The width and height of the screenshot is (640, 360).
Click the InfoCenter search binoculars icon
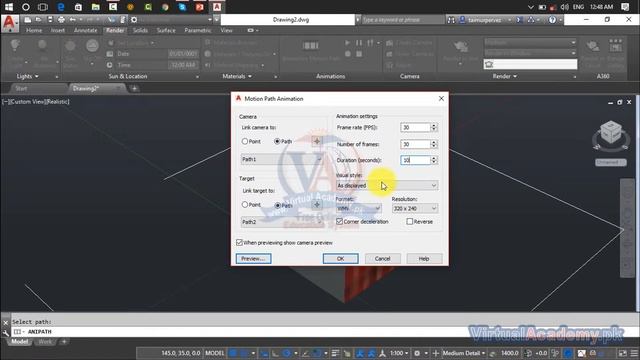pyautogui.click(x=451, y=20)
